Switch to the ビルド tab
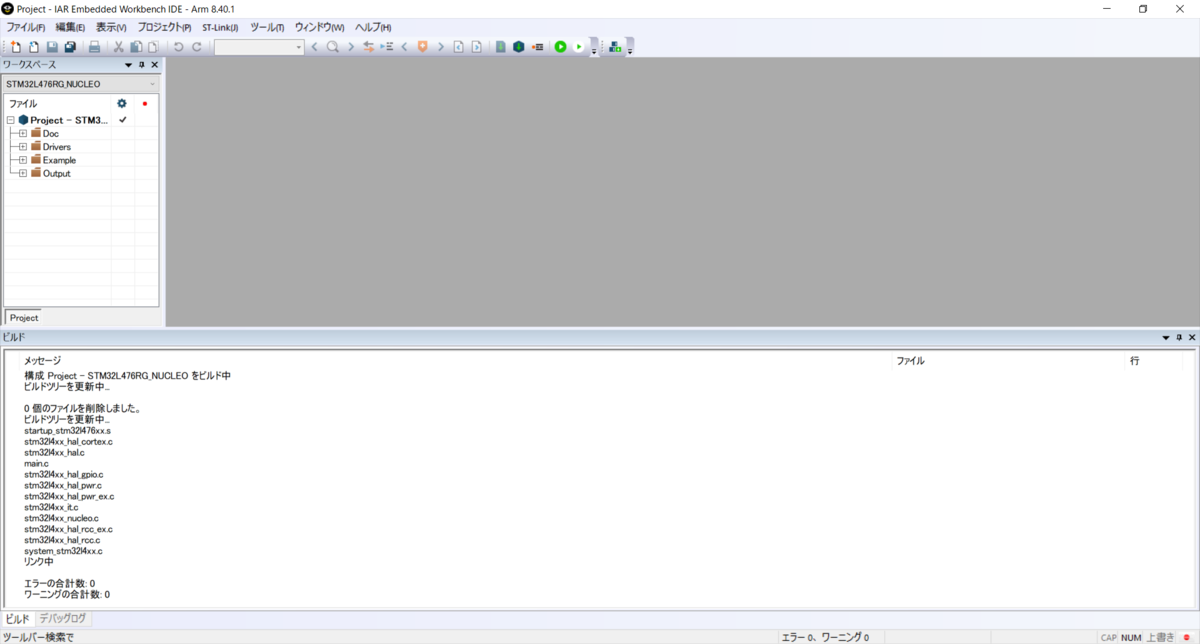Image resolution: width=1200 pixels, height=644 pixels. (18, 619)
